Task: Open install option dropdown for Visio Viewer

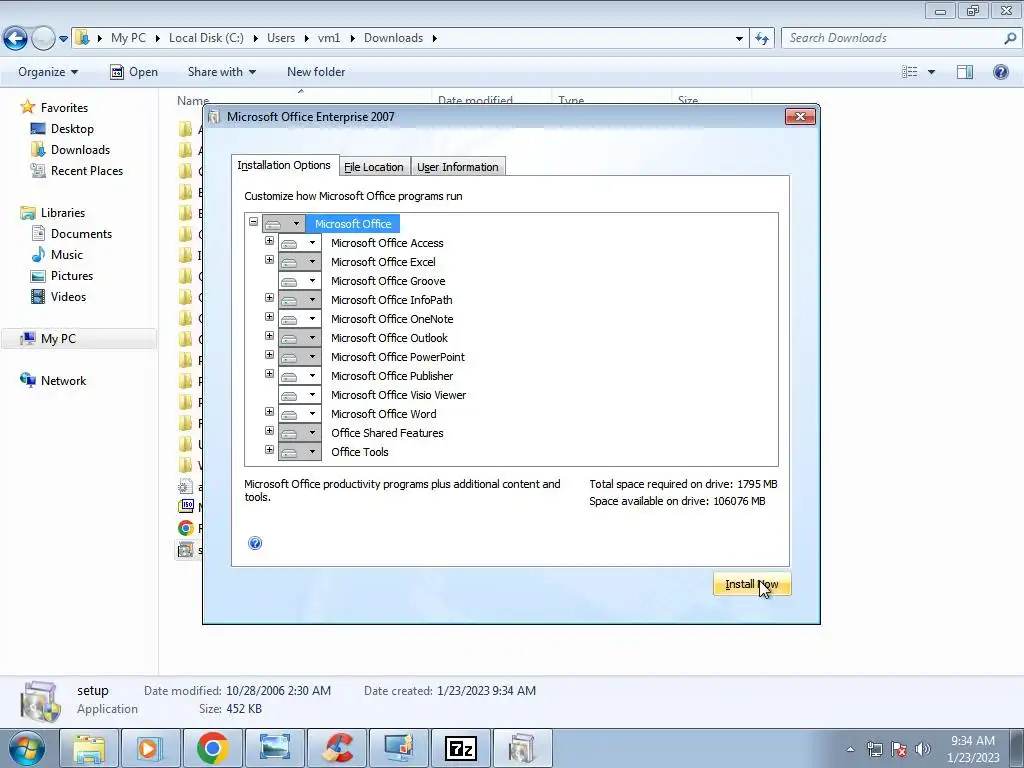Action: [x=300, y=394]
